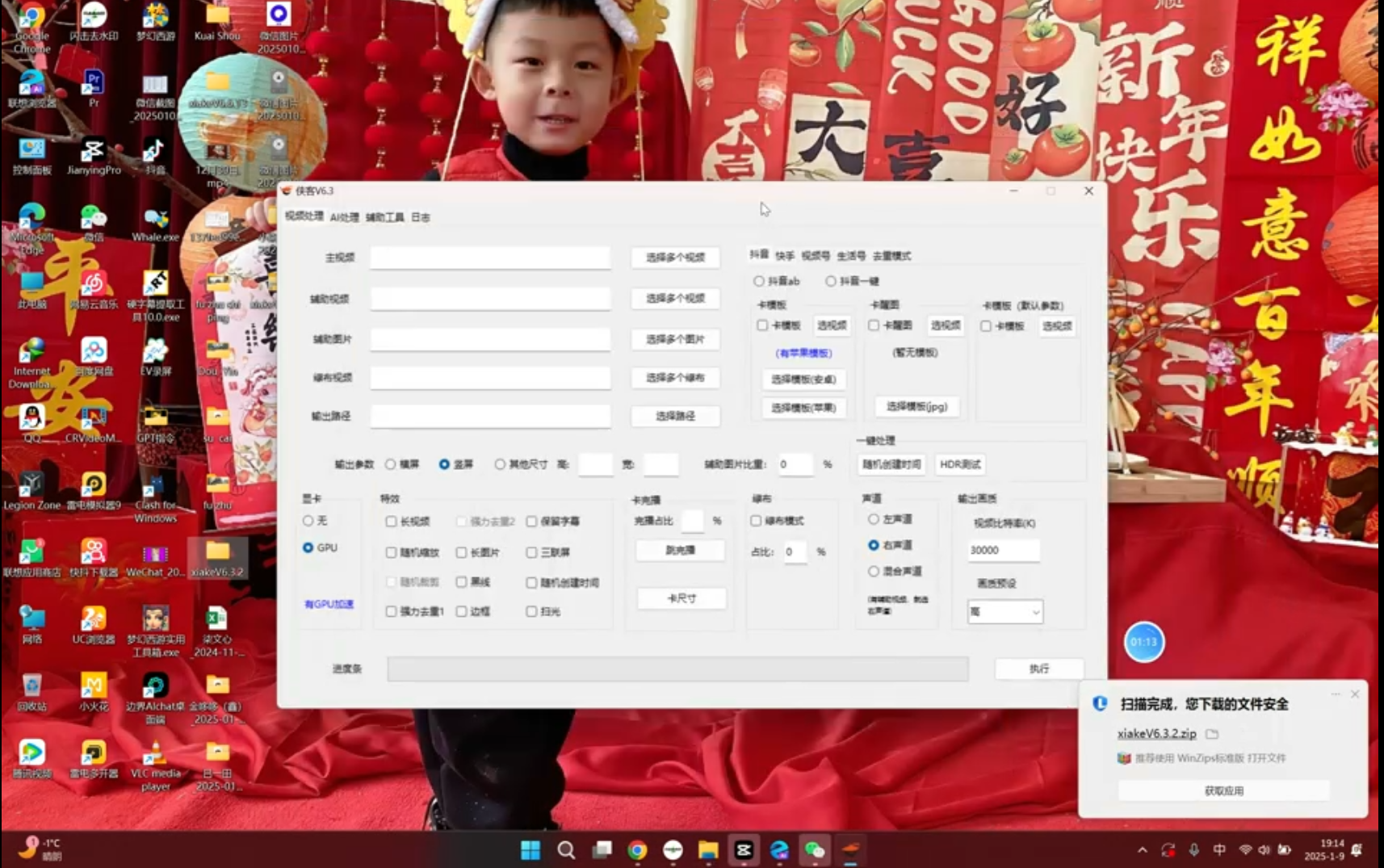Show hidden icons in the system tray
This screenshot has height=868, width=1384.
(x=1142, y=849)
